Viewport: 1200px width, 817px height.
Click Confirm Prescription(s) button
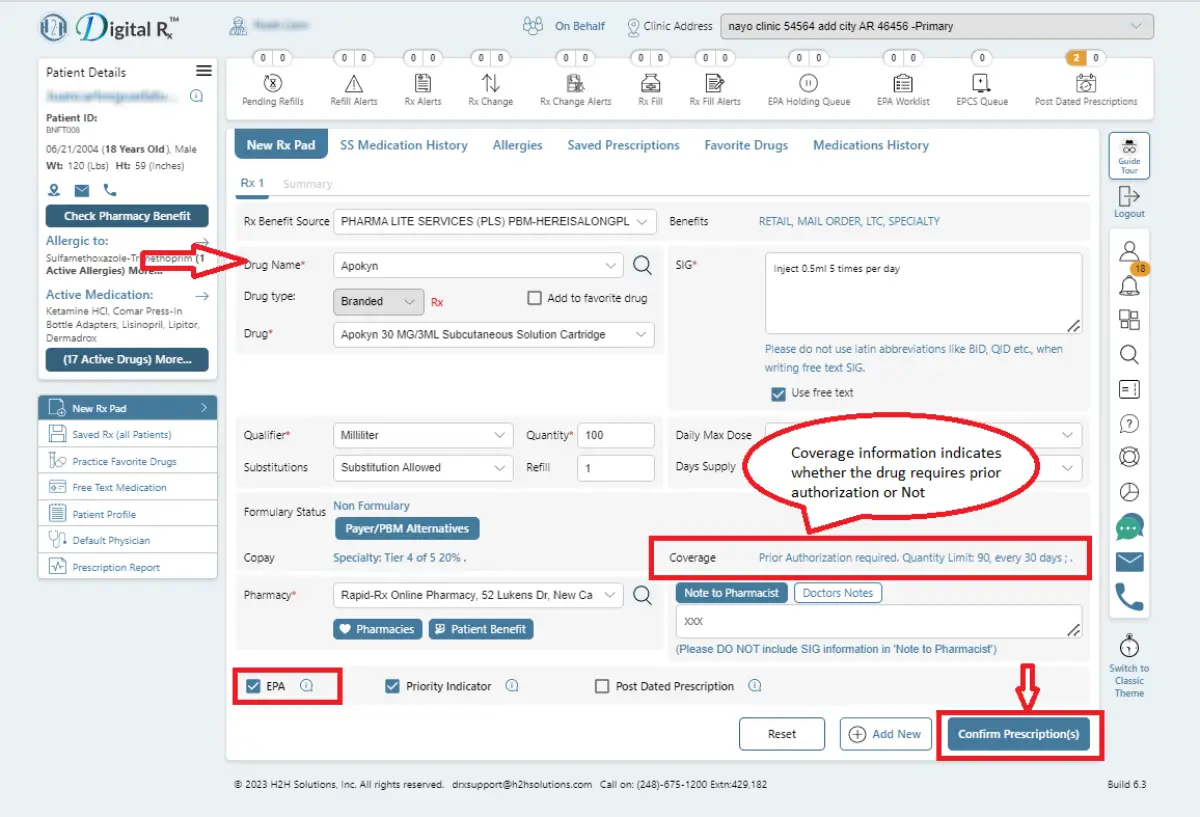1018,734
